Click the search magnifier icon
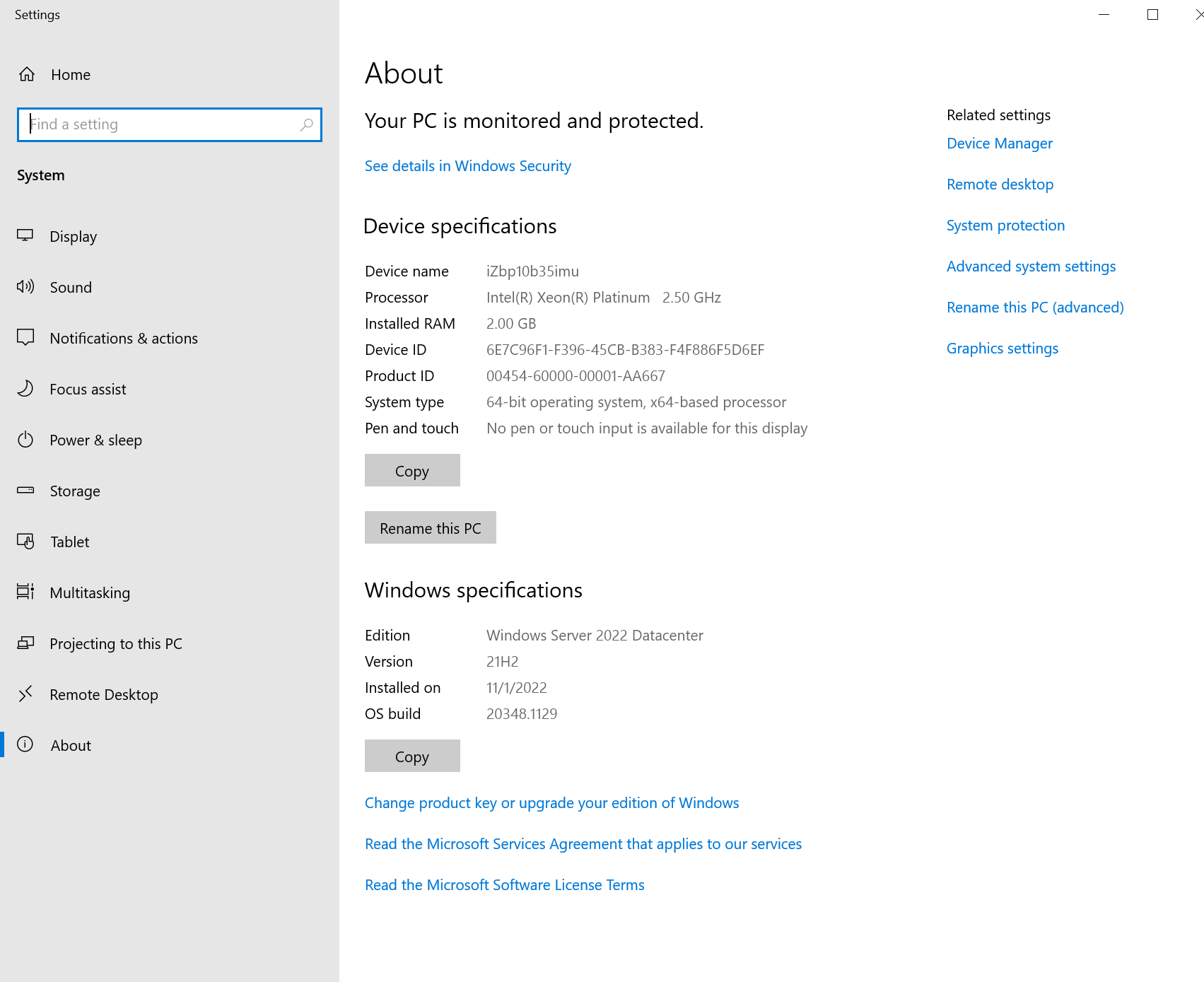This screenshot has height=982, width=1204. pyautogui.click(x=306, y=125)
